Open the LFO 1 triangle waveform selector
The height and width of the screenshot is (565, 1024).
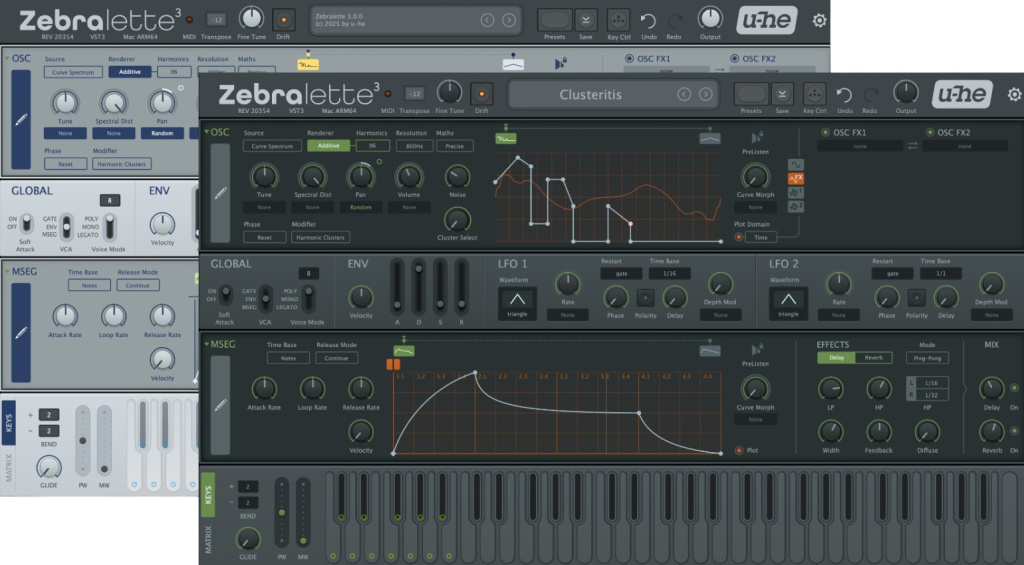pyautogui.click(x=517, y=302)
